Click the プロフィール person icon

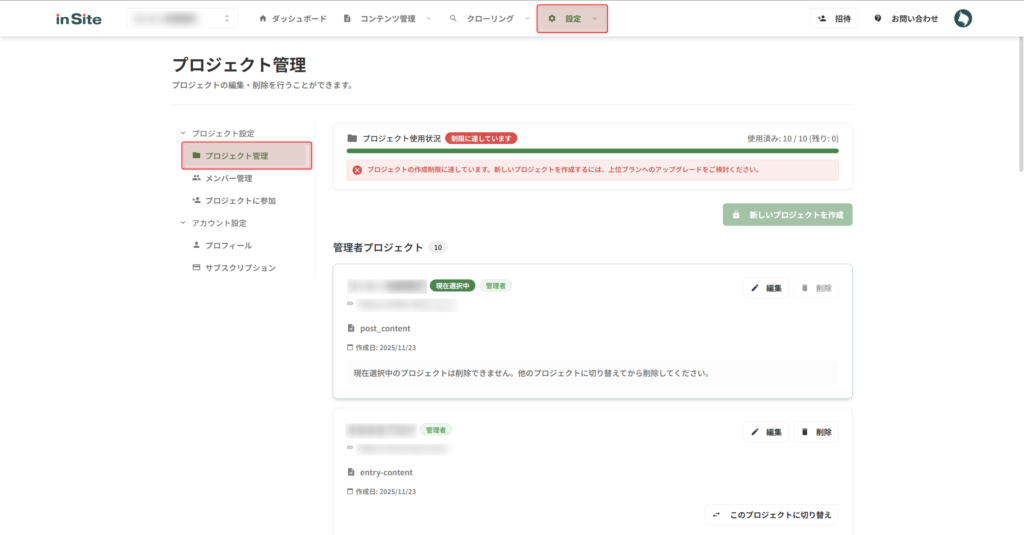(196, 245)
